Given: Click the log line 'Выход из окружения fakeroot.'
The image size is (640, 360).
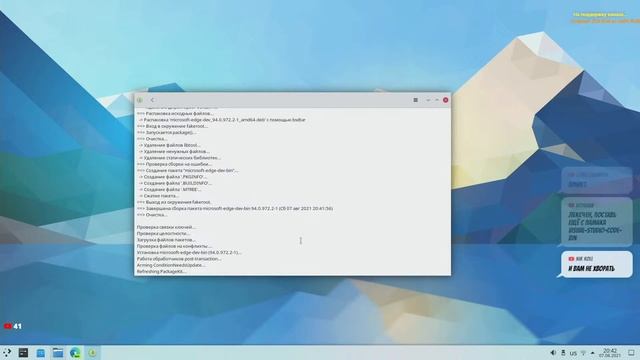Looking at the screenshot, I should coord(174,202).
